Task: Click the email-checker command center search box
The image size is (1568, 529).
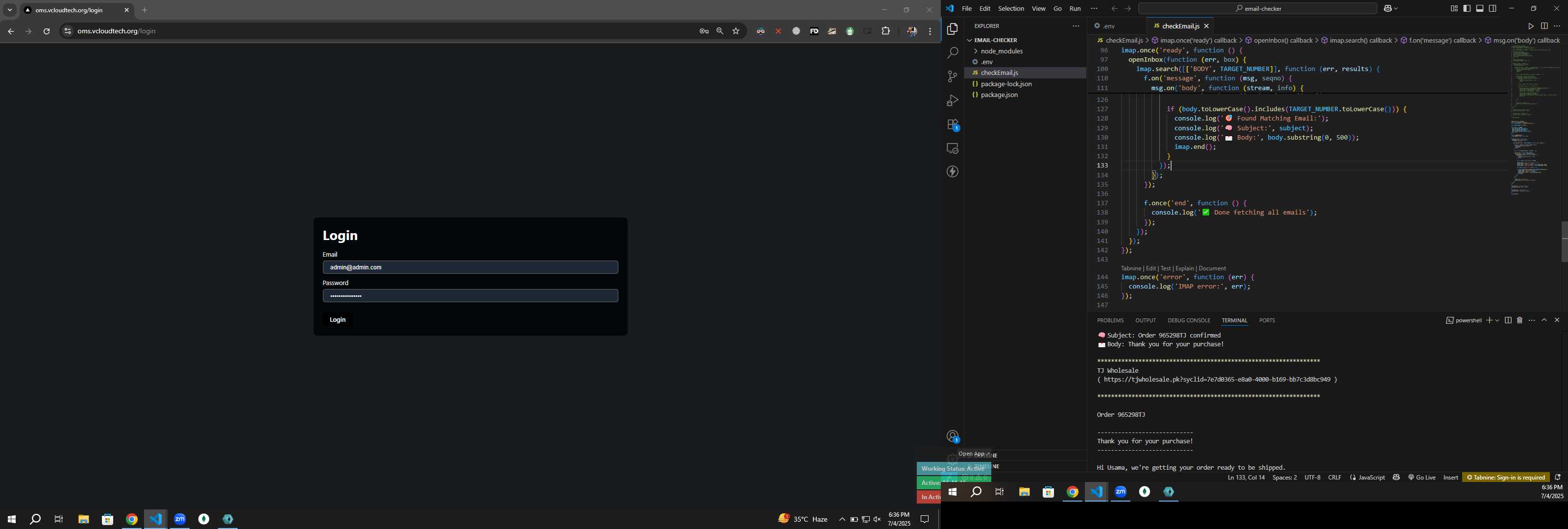Action: (1257, 8)
